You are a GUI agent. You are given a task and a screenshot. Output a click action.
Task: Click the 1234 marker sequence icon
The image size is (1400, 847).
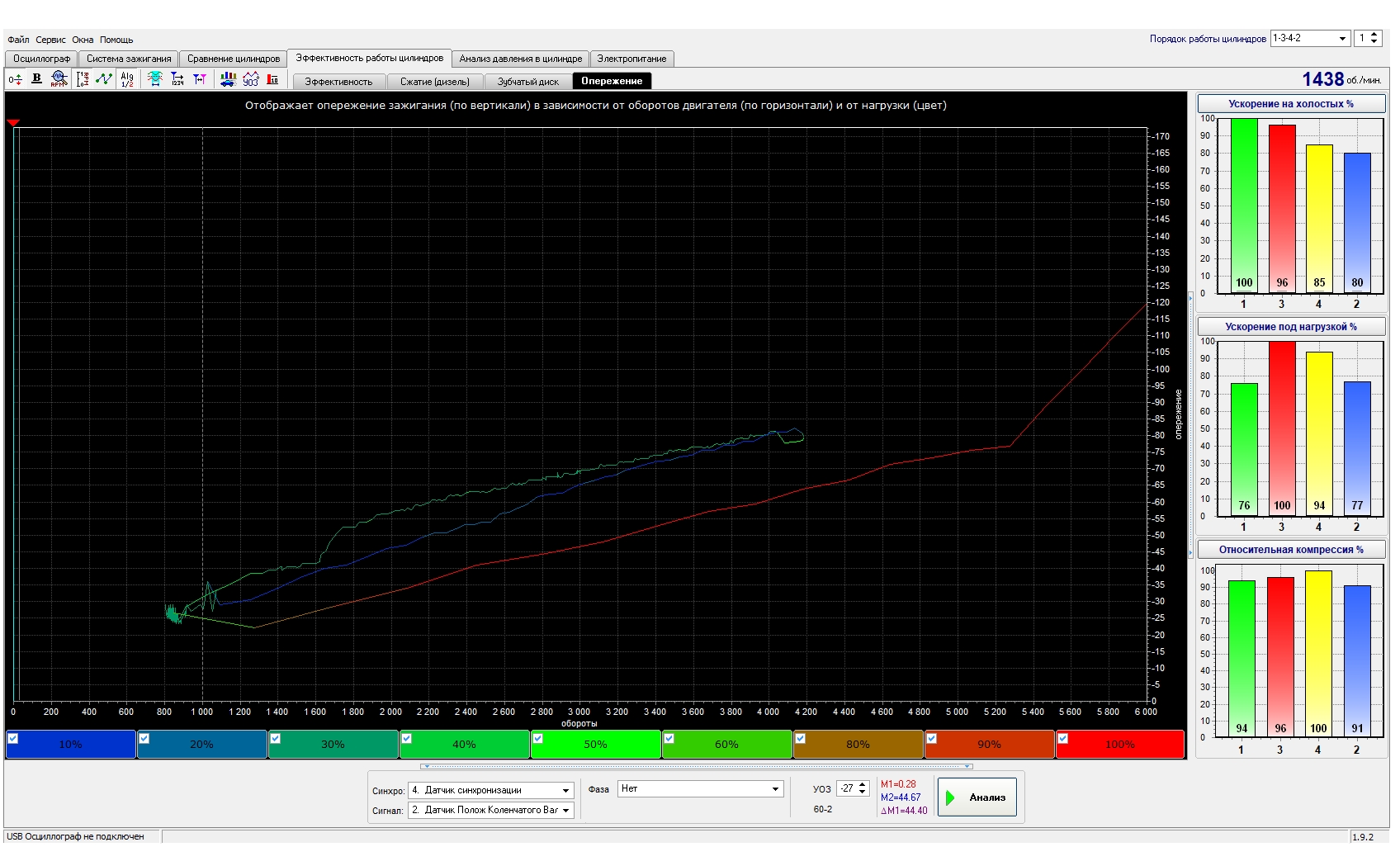[x=177, y=79]
